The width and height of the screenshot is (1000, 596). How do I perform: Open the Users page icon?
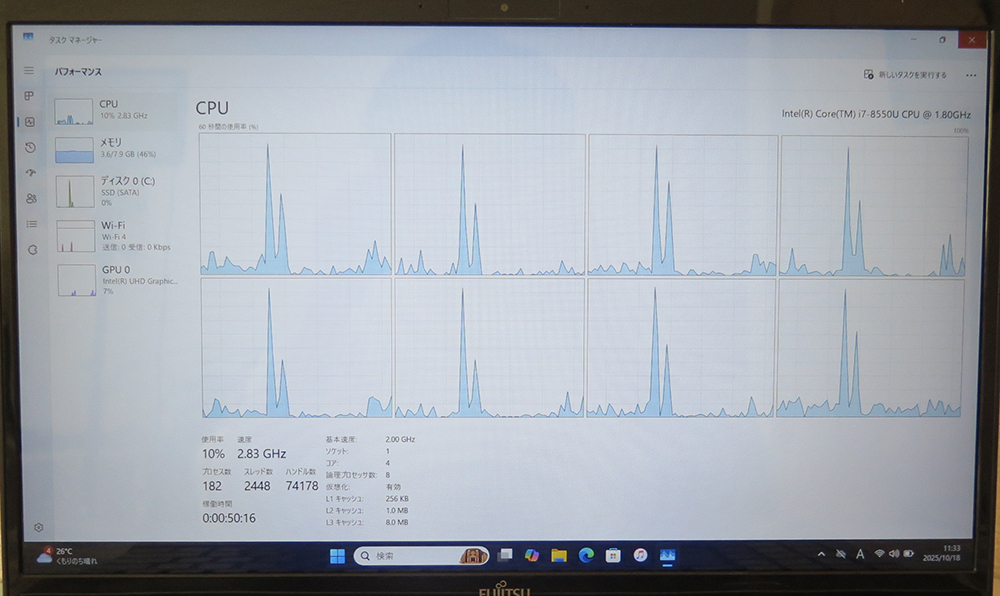[31, 199]
